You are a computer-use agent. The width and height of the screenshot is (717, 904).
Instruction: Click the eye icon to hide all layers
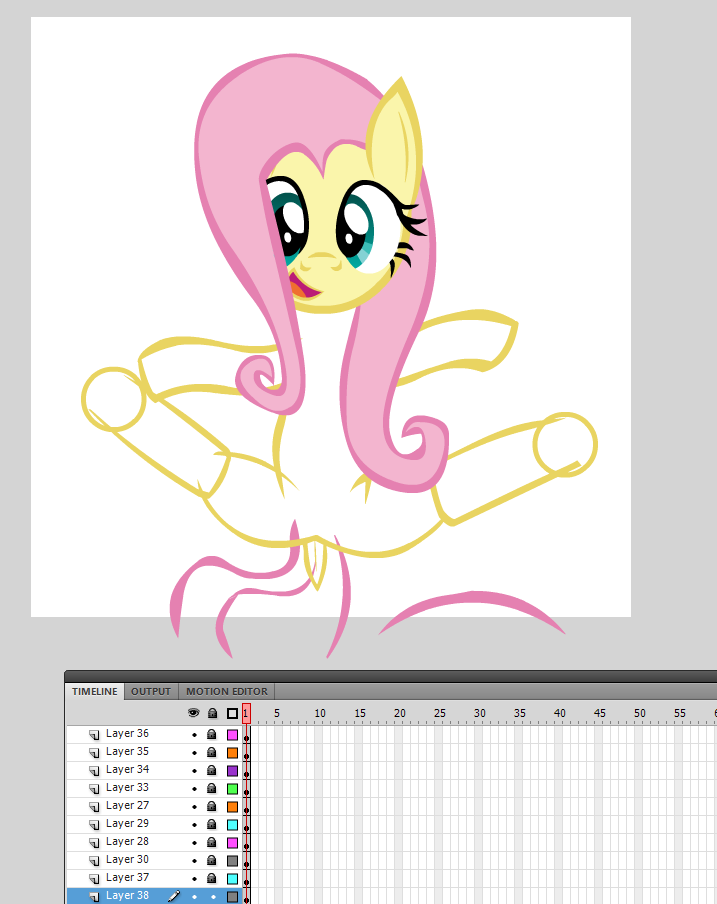point(194,713)
